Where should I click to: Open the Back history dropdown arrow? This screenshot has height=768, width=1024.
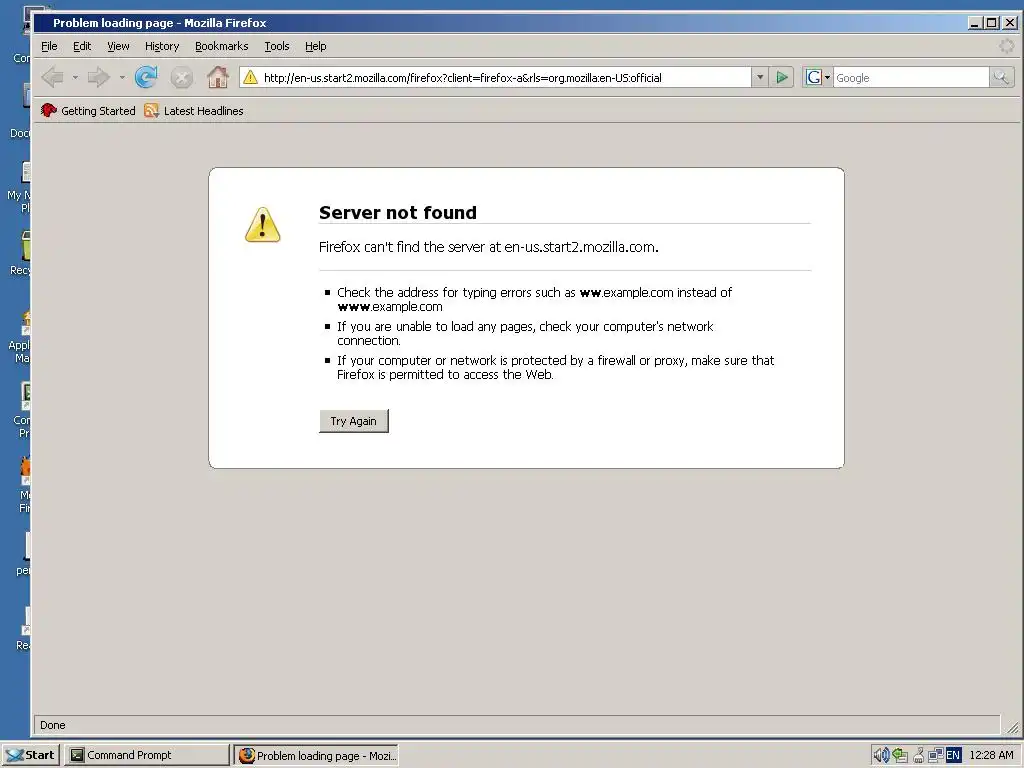coord(74,78)
